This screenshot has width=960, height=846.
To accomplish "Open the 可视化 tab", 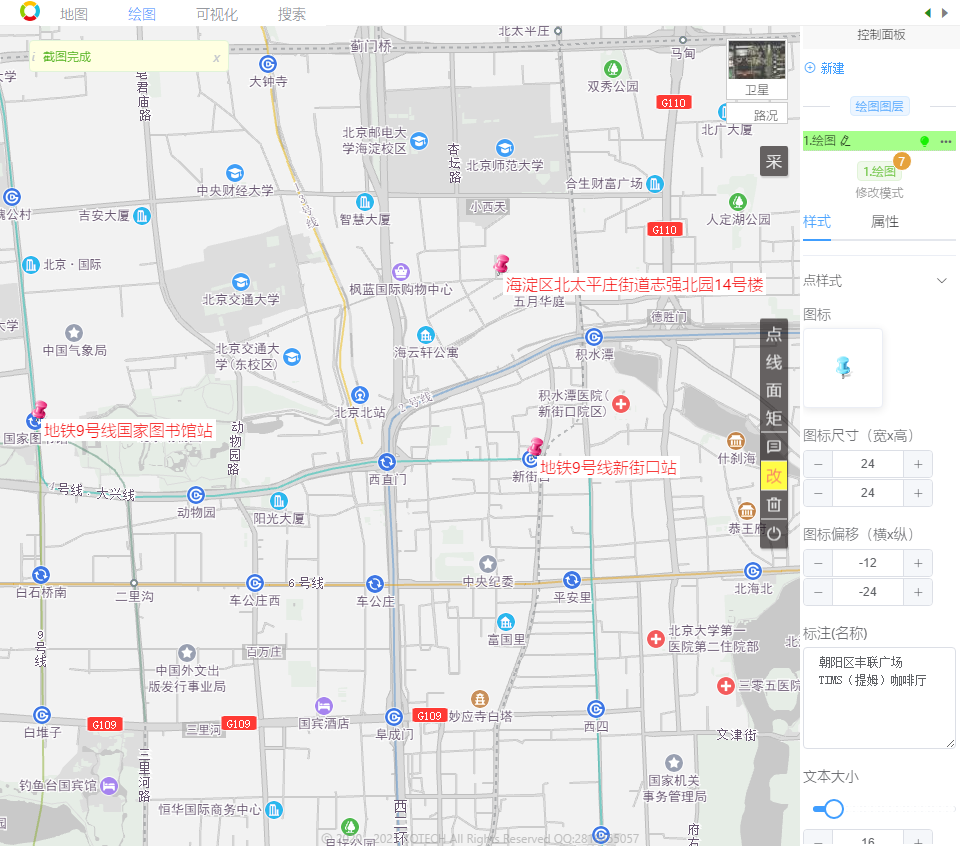I will pos(217,14).
